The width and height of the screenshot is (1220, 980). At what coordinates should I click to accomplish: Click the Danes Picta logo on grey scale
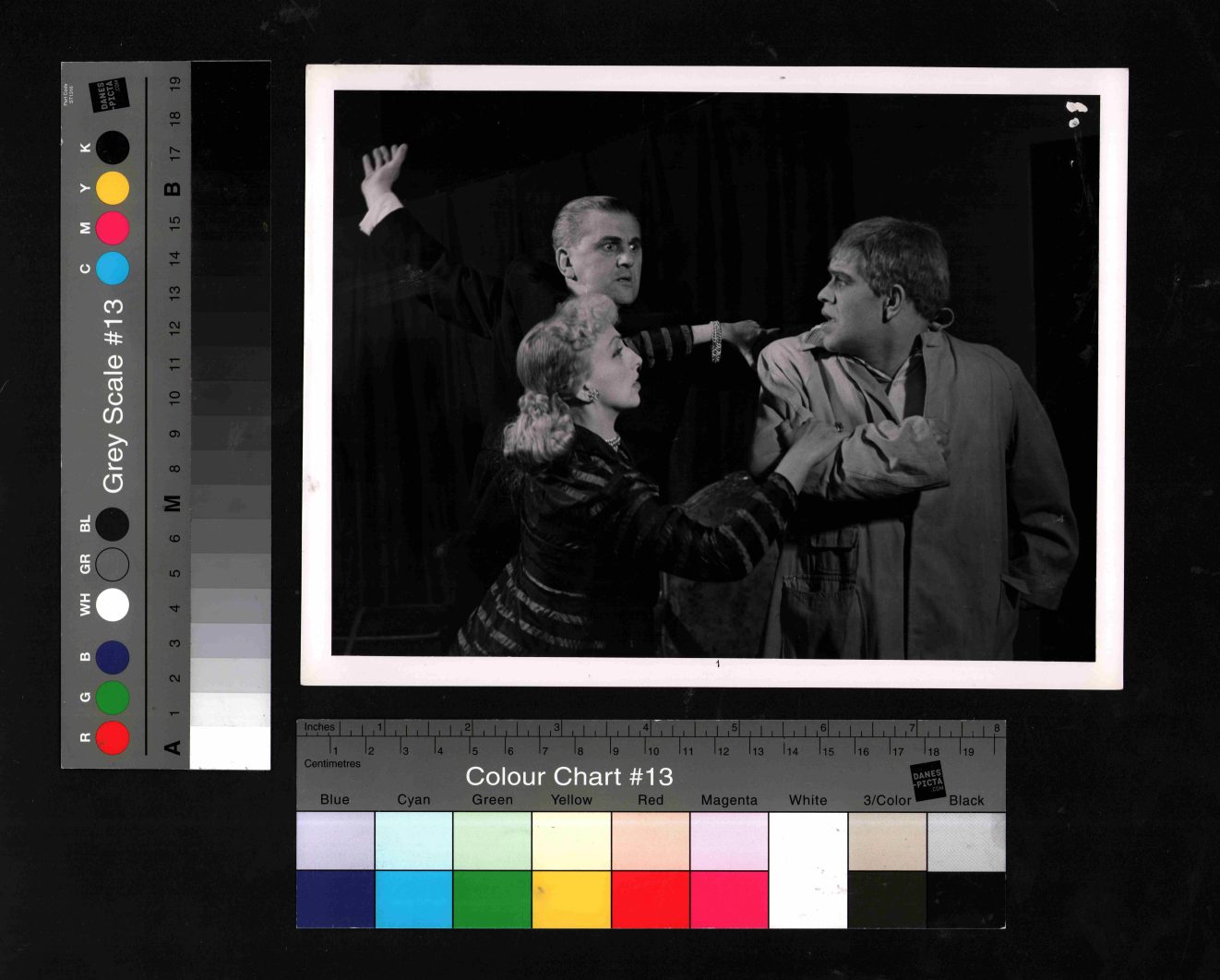(x=108, y=95)
